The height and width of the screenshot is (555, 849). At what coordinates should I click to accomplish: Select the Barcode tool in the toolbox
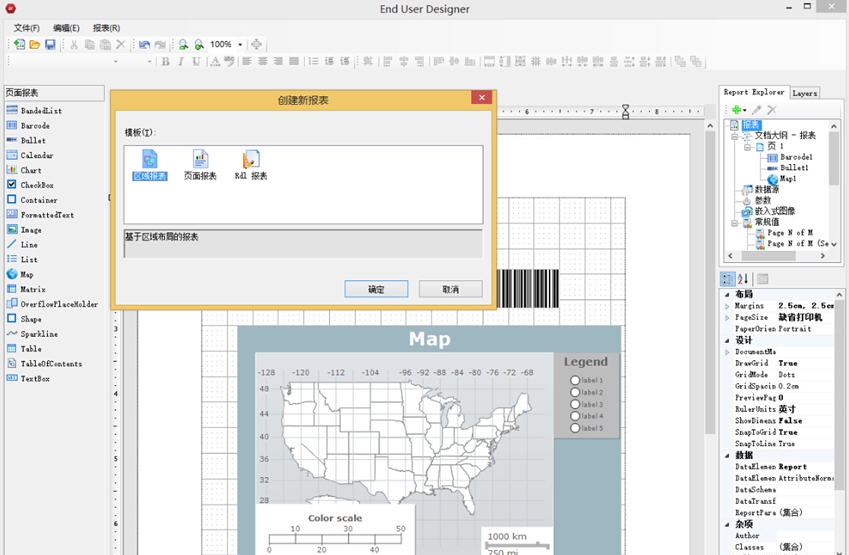point(34,126)
